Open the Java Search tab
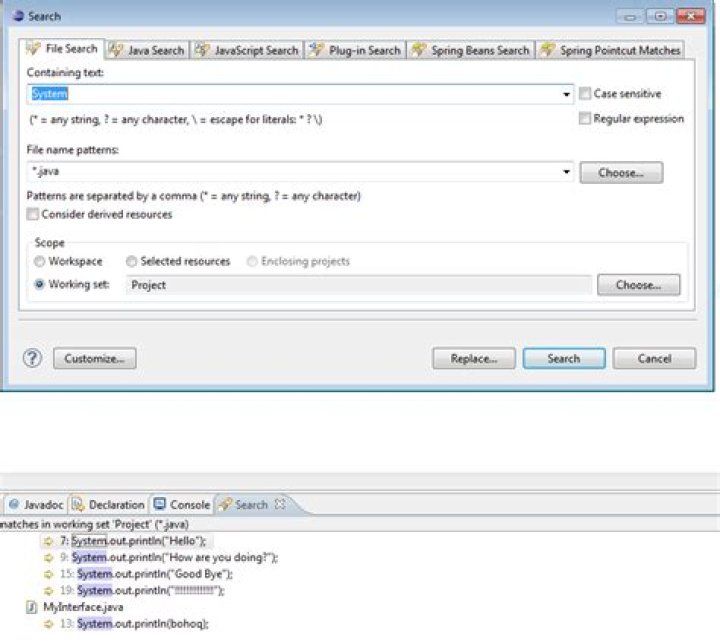This screenshot has width=720, height=643. pos(147,50)
